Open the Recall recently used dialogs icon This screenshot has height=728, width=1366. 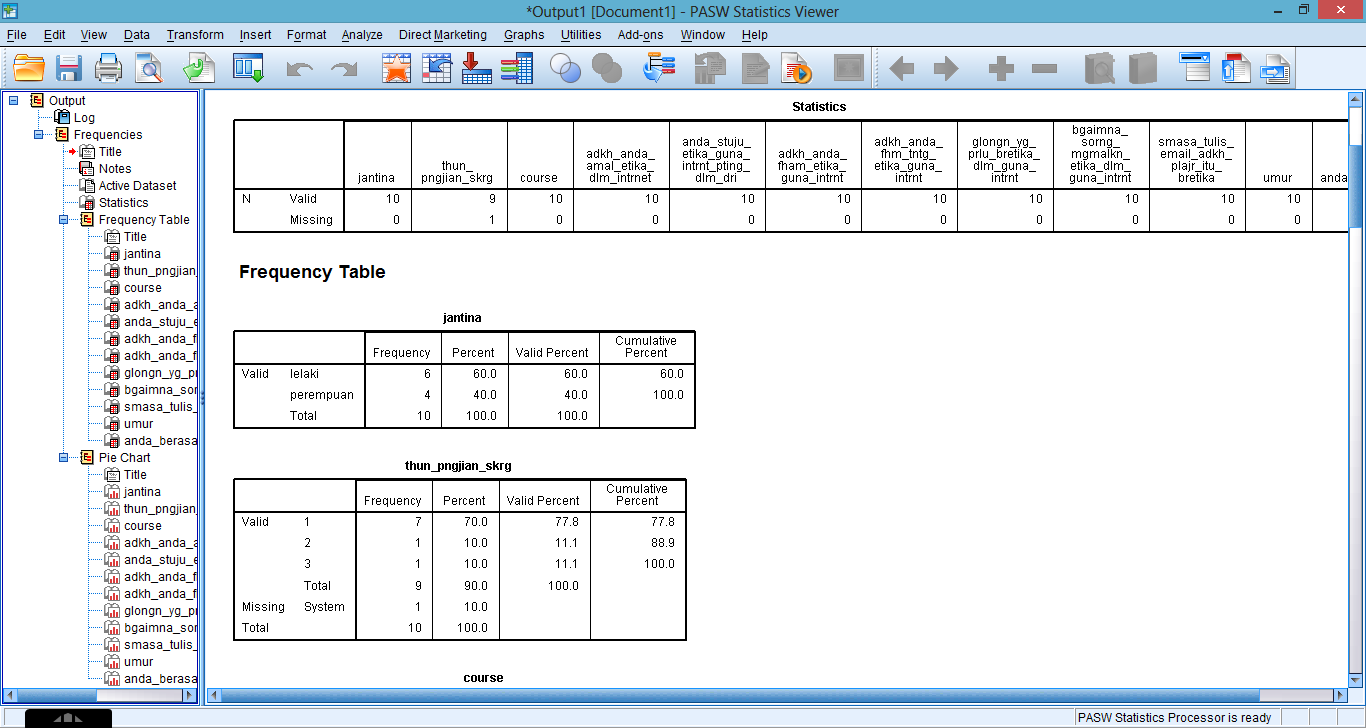click(248, 68)
